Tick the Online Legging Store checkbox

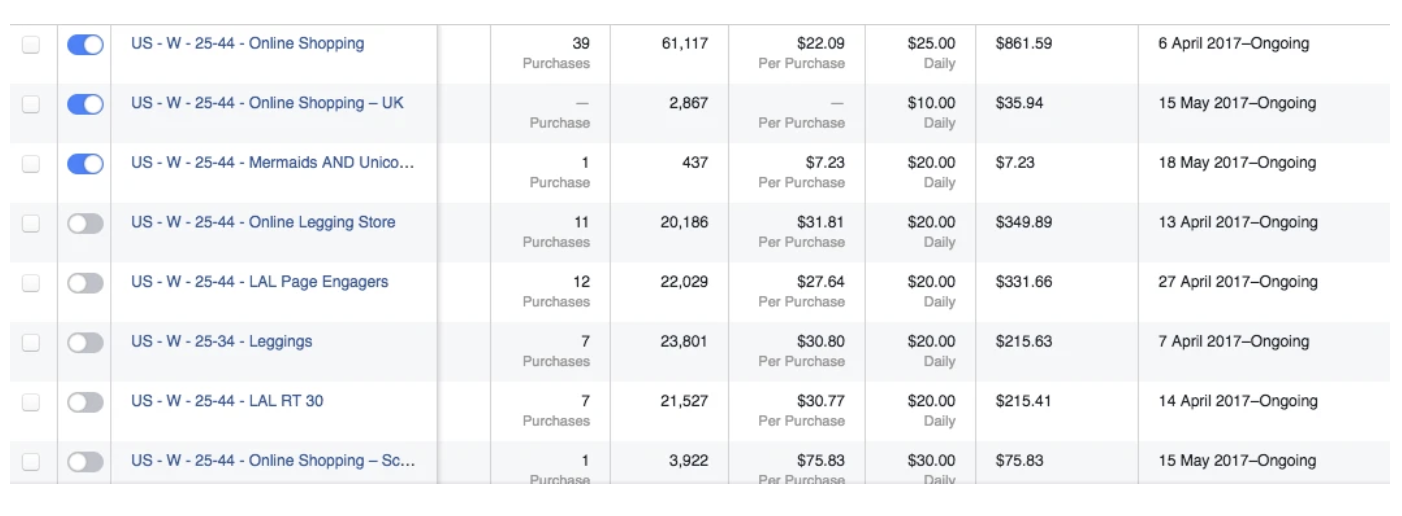point(31,224)
